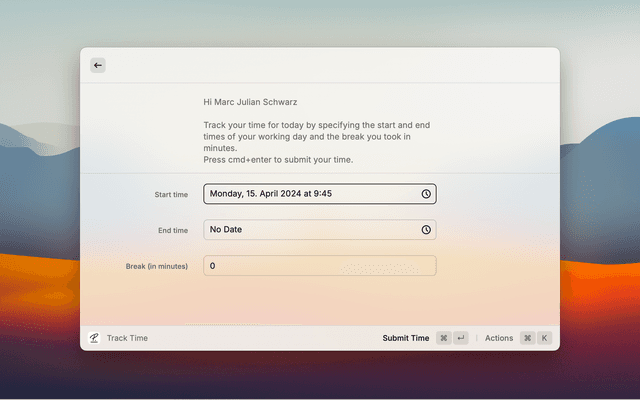Screen dimensions: 640x400
Task: Click the K key icon next to Actions
Action: coord(544,338)
